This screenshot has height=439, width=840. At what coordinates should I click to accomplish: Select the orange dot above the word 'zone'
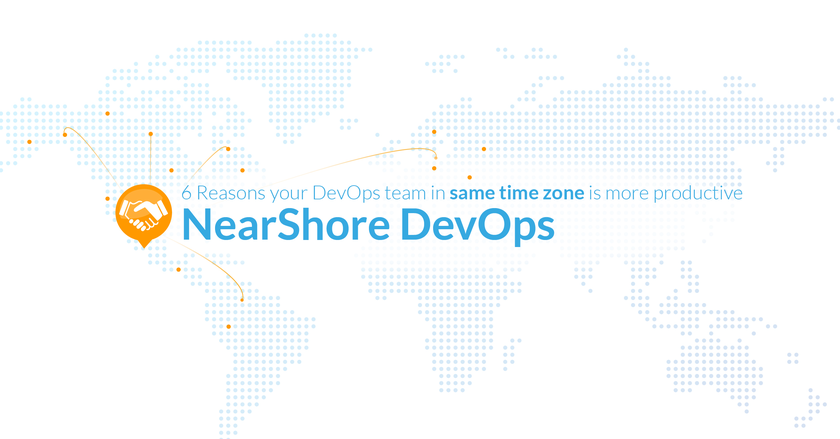[469, 177]
